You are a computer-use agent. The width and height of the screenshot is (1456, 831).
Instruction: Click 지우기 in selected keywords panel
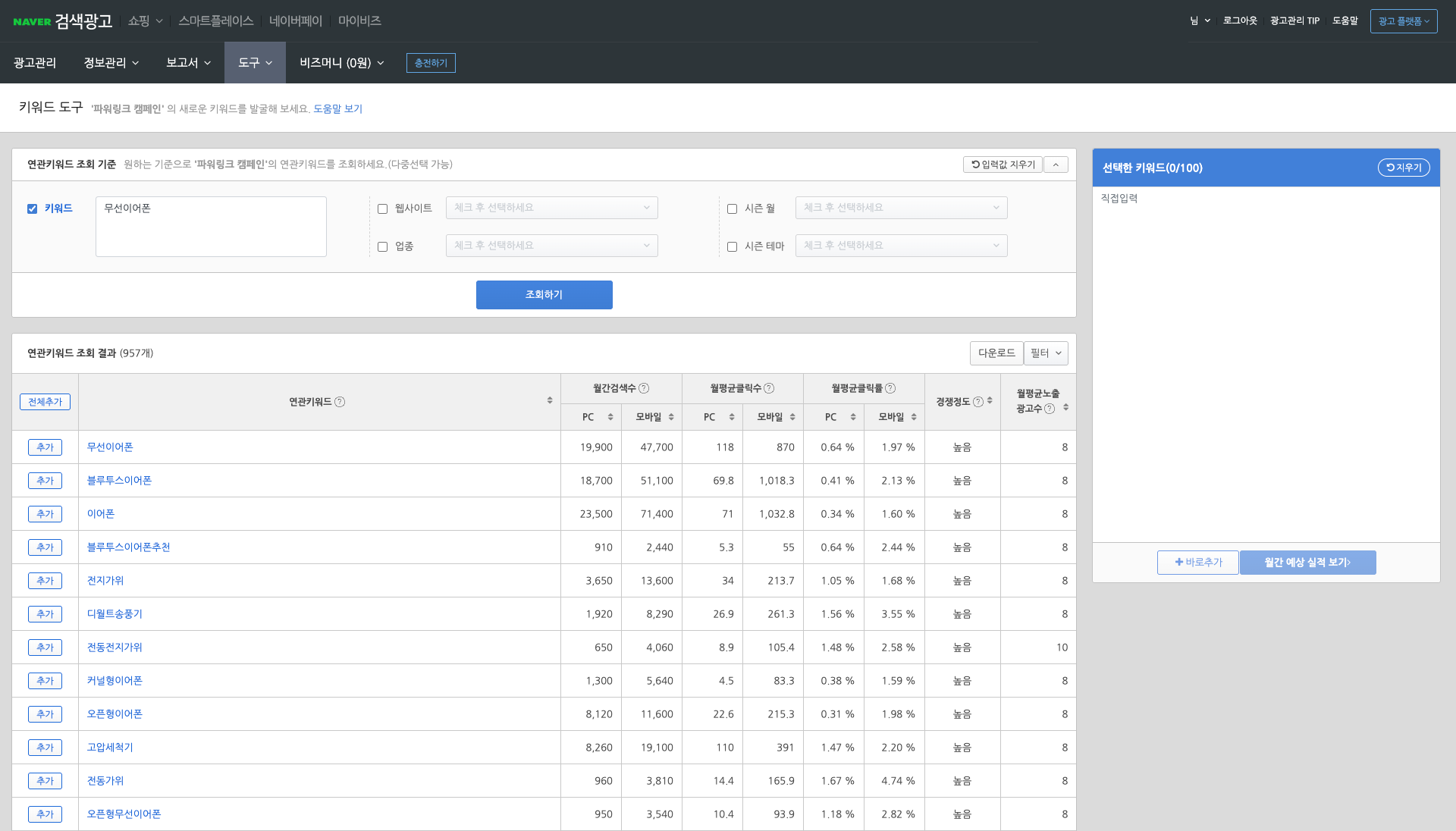point(1404,168)
